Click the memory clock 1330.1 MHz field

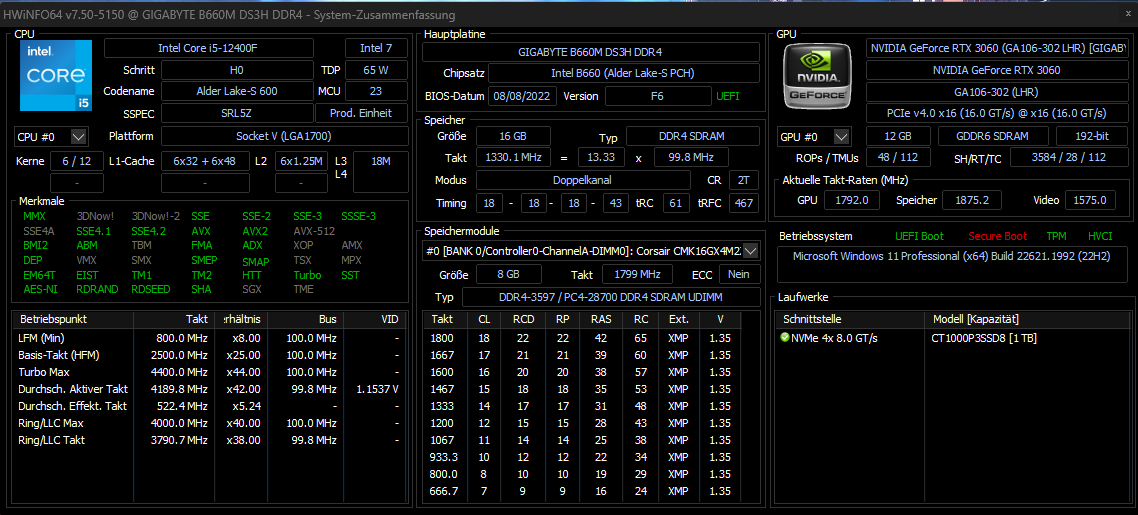point(512,157)
